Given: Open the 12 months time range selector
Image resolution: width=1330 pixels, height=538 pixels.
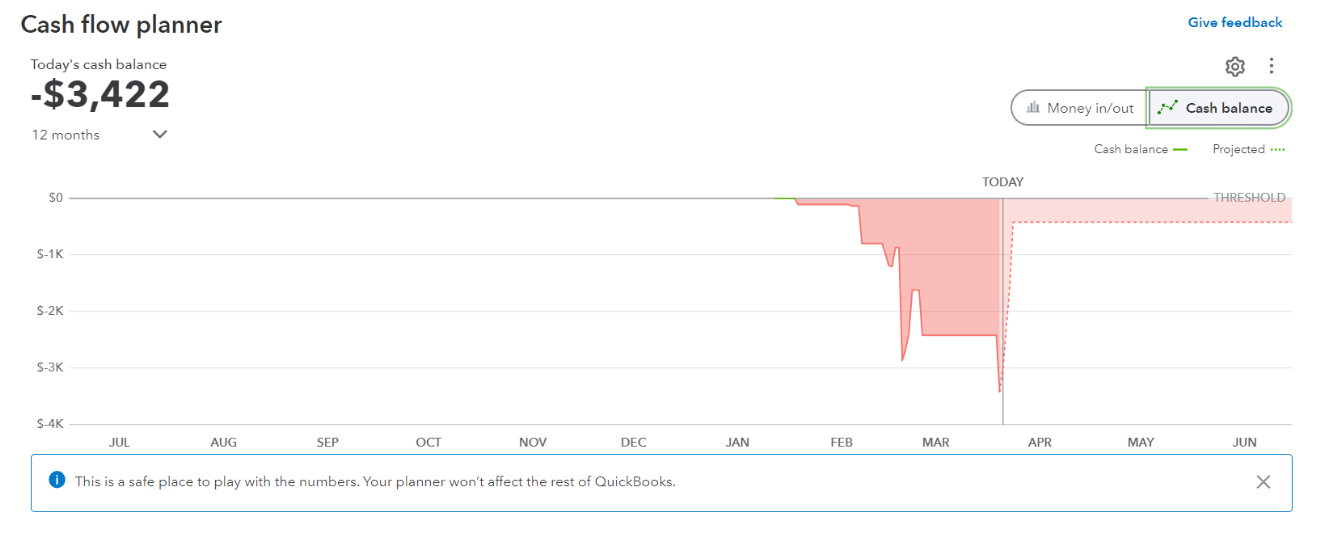Looking at the screenshot, I should 67,135.
